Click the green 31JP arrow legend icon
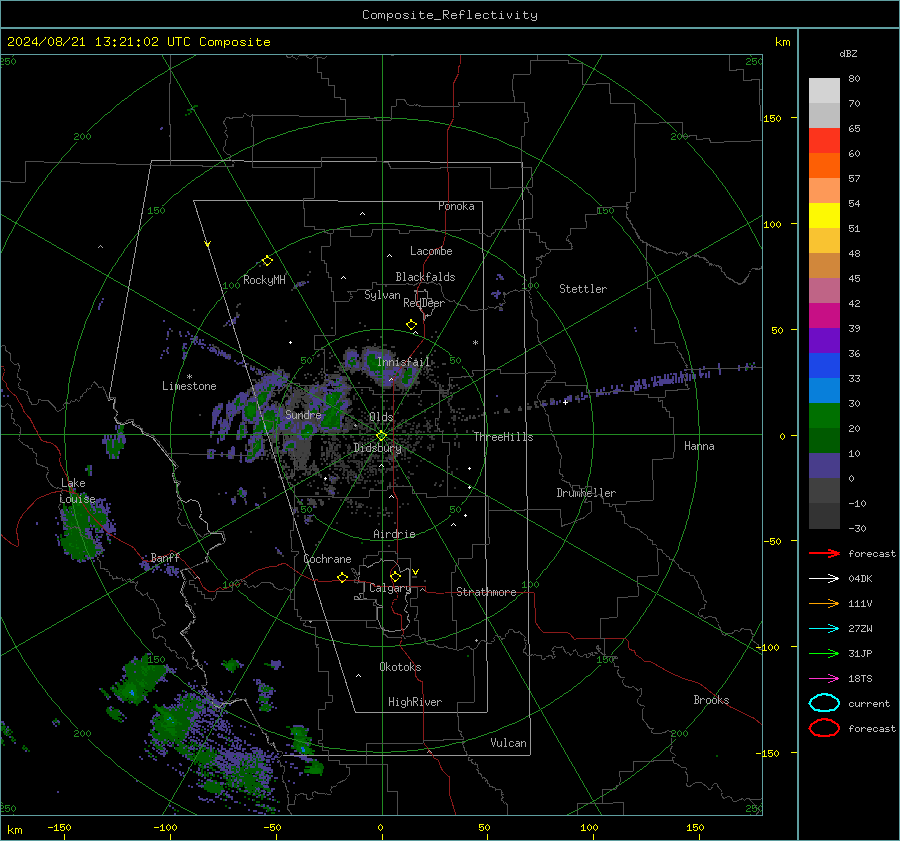The image size is (900, 841). [x=824, y=653]
